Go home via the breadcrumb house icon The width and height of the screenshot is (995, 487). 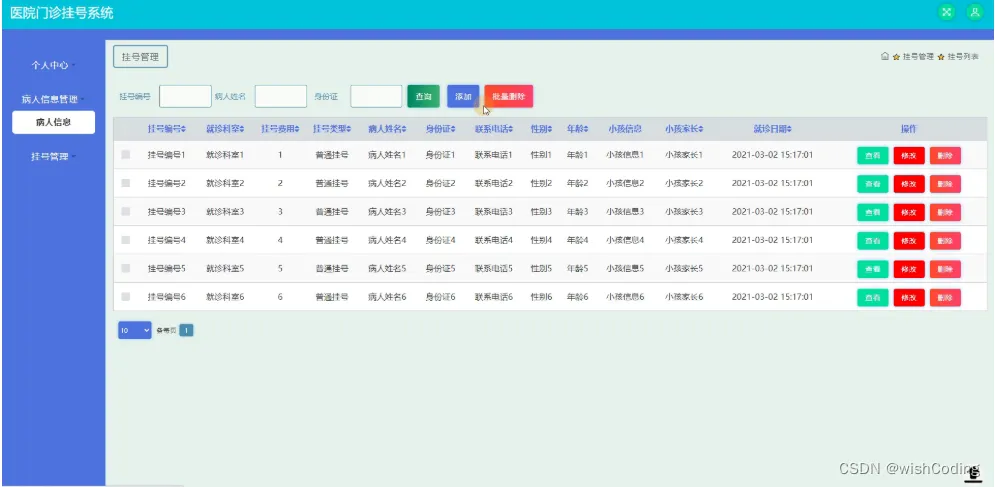[885, 56]
